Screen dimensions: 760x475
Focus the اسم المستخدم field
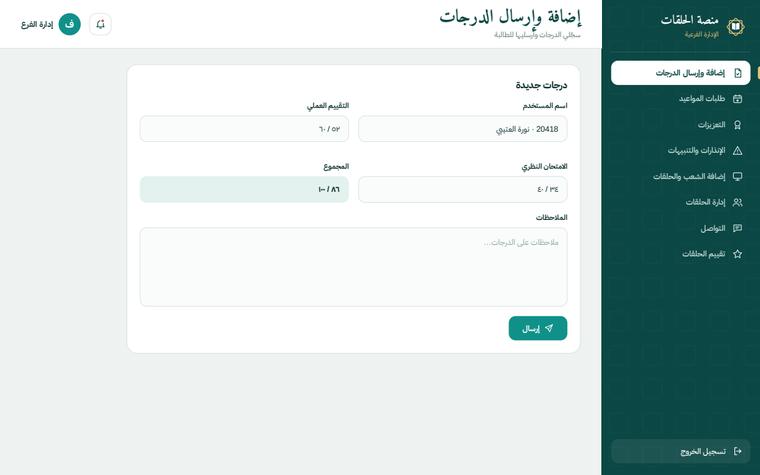462,129
